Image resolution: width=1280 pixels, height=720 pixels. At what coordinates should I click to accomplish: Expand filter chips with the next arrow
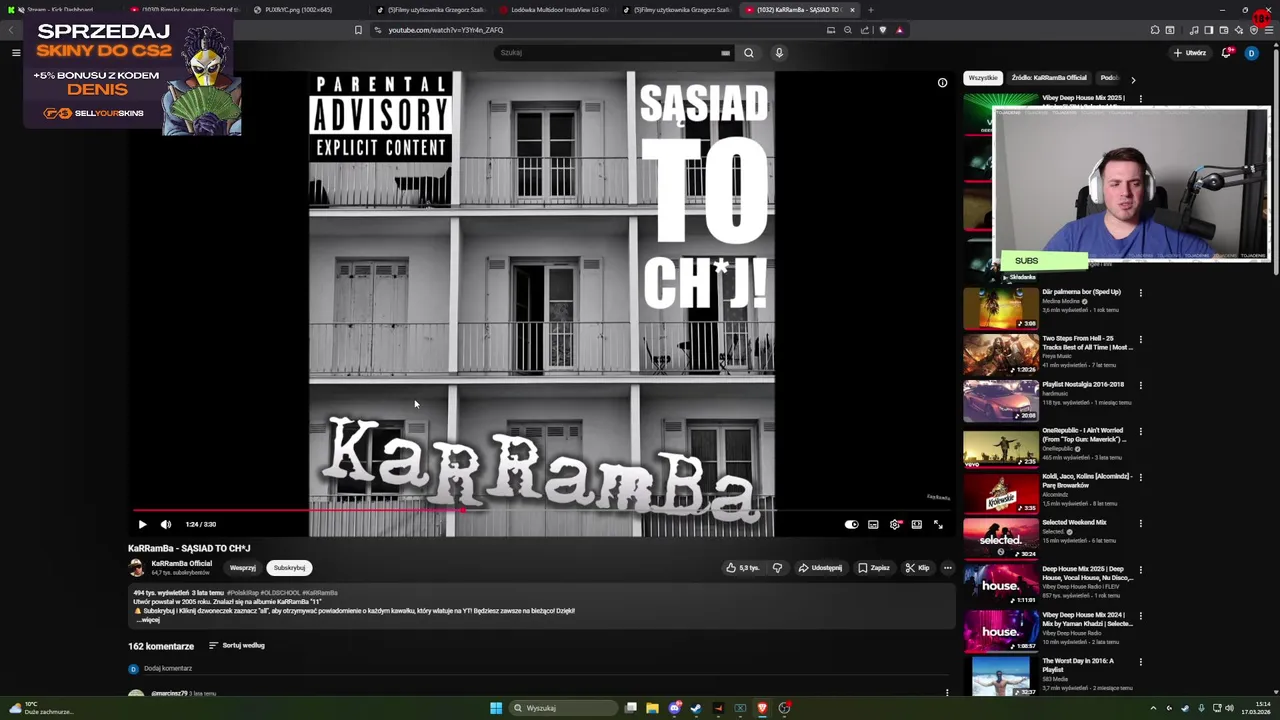tap(1133, 79)
